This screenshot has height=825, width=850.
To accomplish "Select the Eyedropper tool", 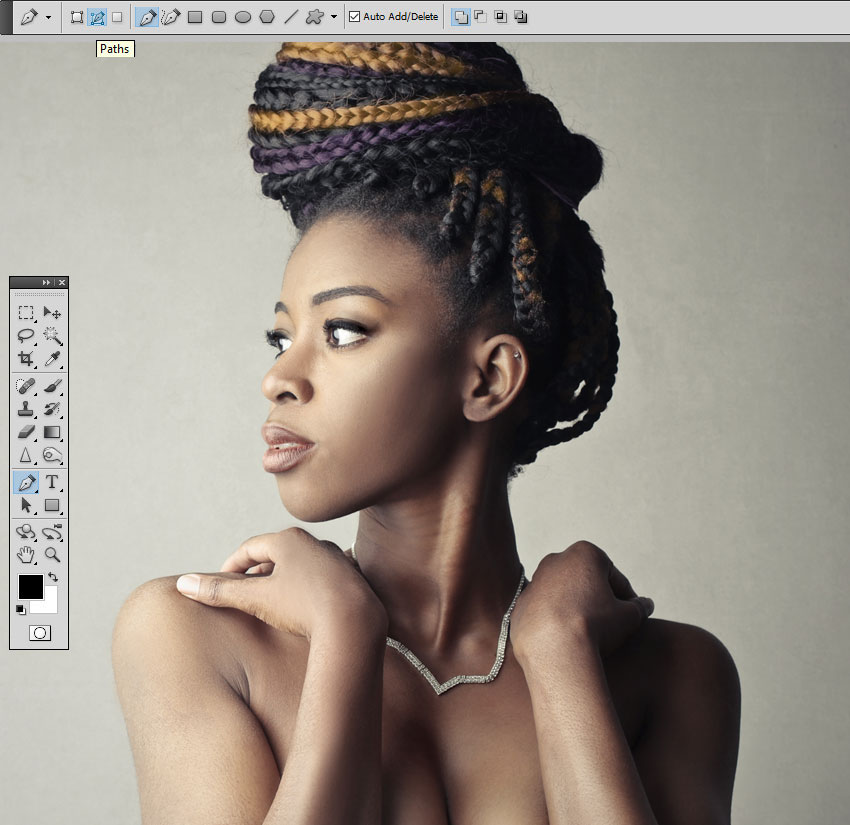I will pos(52,358).
